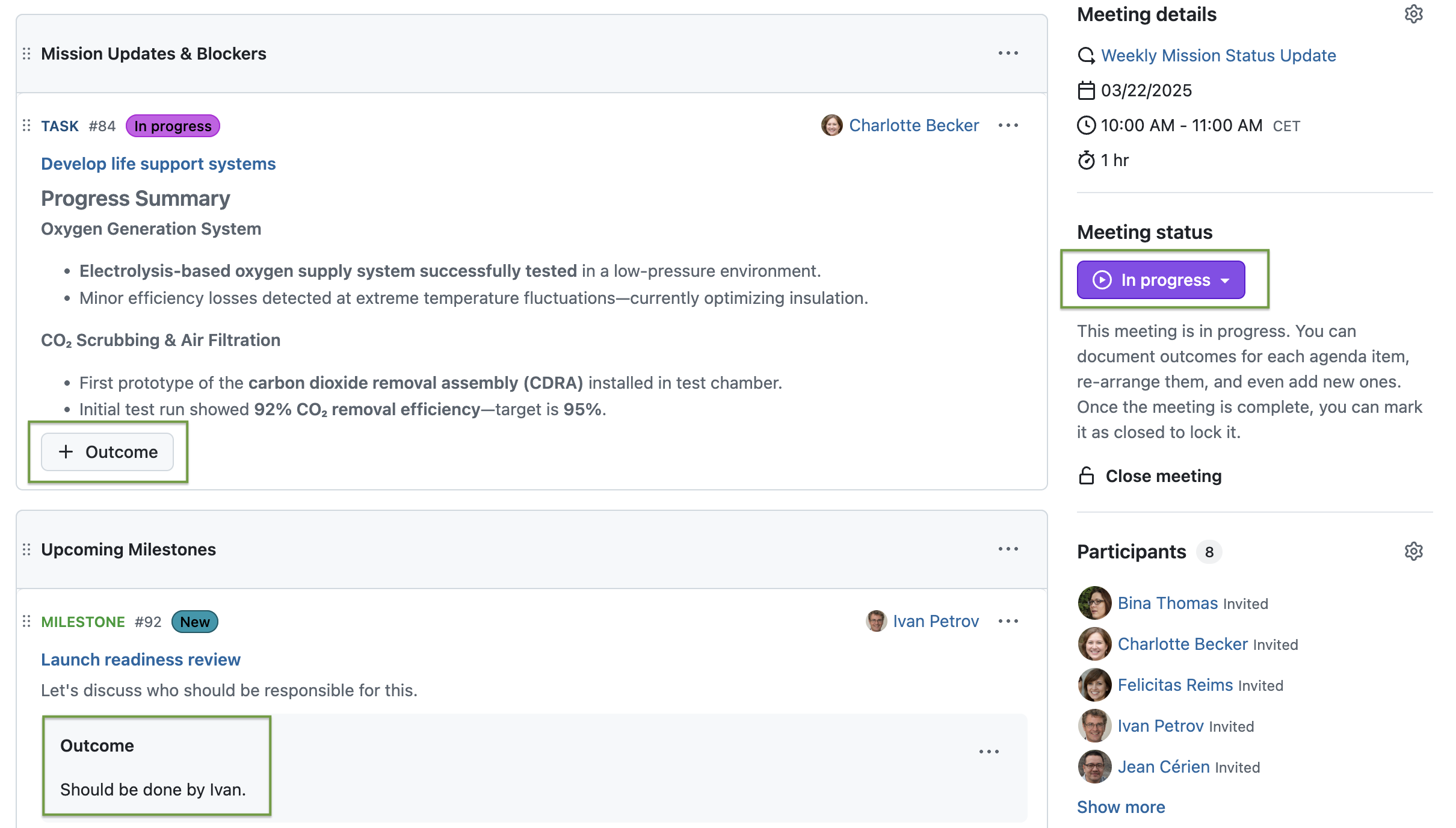Open the Meeting details settings gear
This screenshot has height=828, width=1456.
pos(1413,14)
